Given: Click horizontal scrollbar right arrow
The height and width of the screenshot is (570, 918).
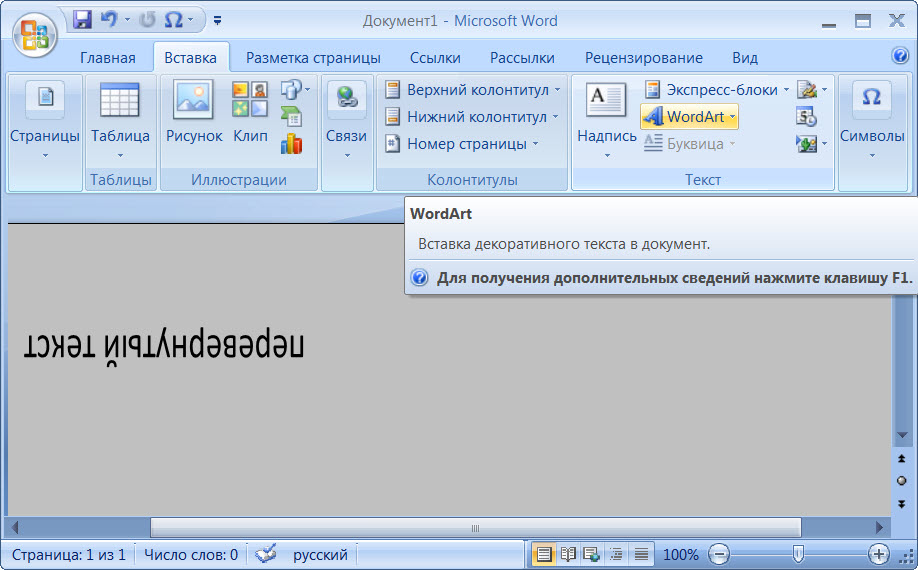Looking at the screenshot, I should click(879, 528).
